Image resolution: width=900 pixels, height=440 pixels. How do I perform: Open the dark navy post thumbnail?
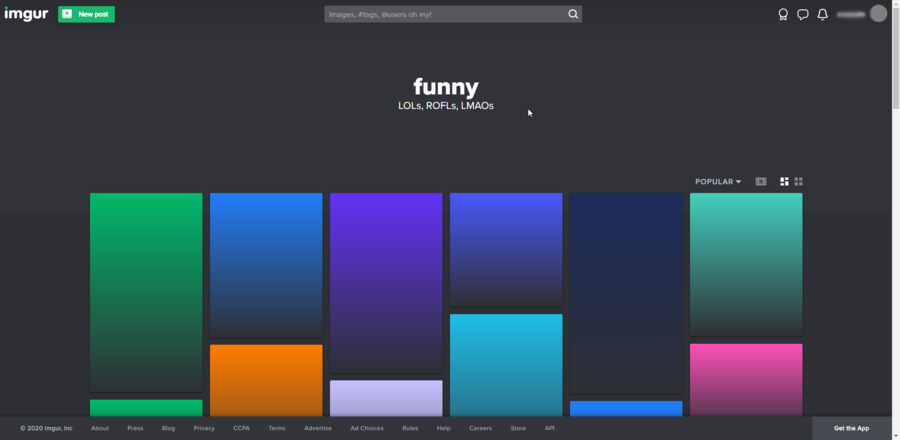pos(626,293)
